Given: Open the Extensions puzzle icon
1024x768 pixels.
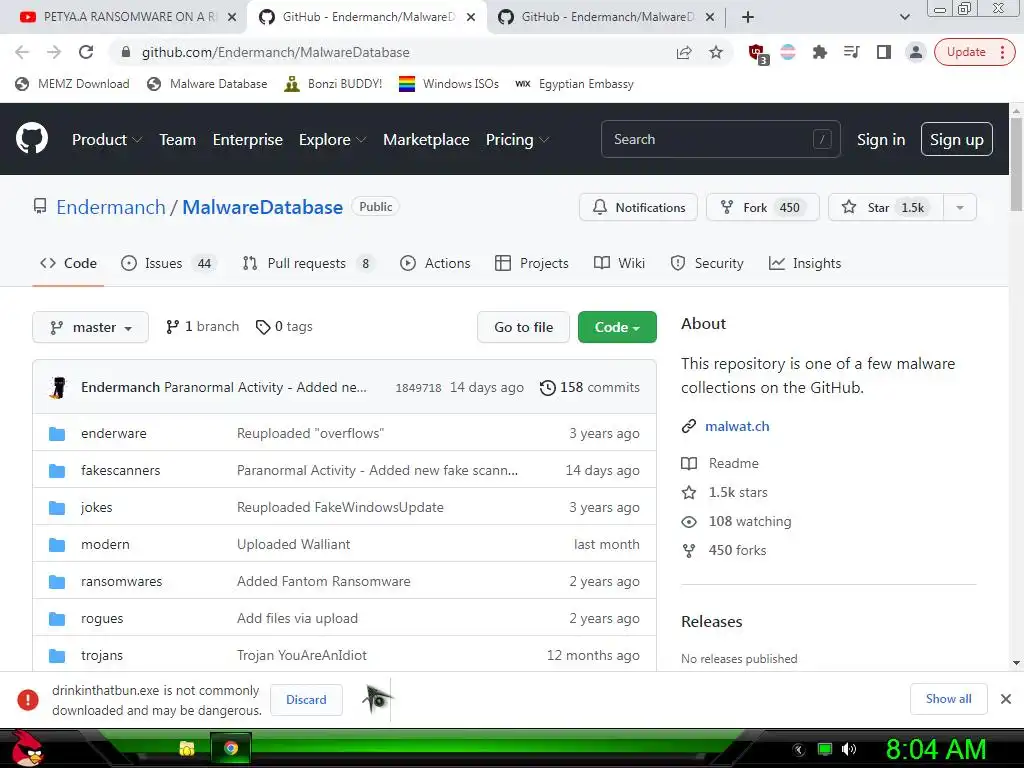Looking at the screenshot, I should coord(820,52).
